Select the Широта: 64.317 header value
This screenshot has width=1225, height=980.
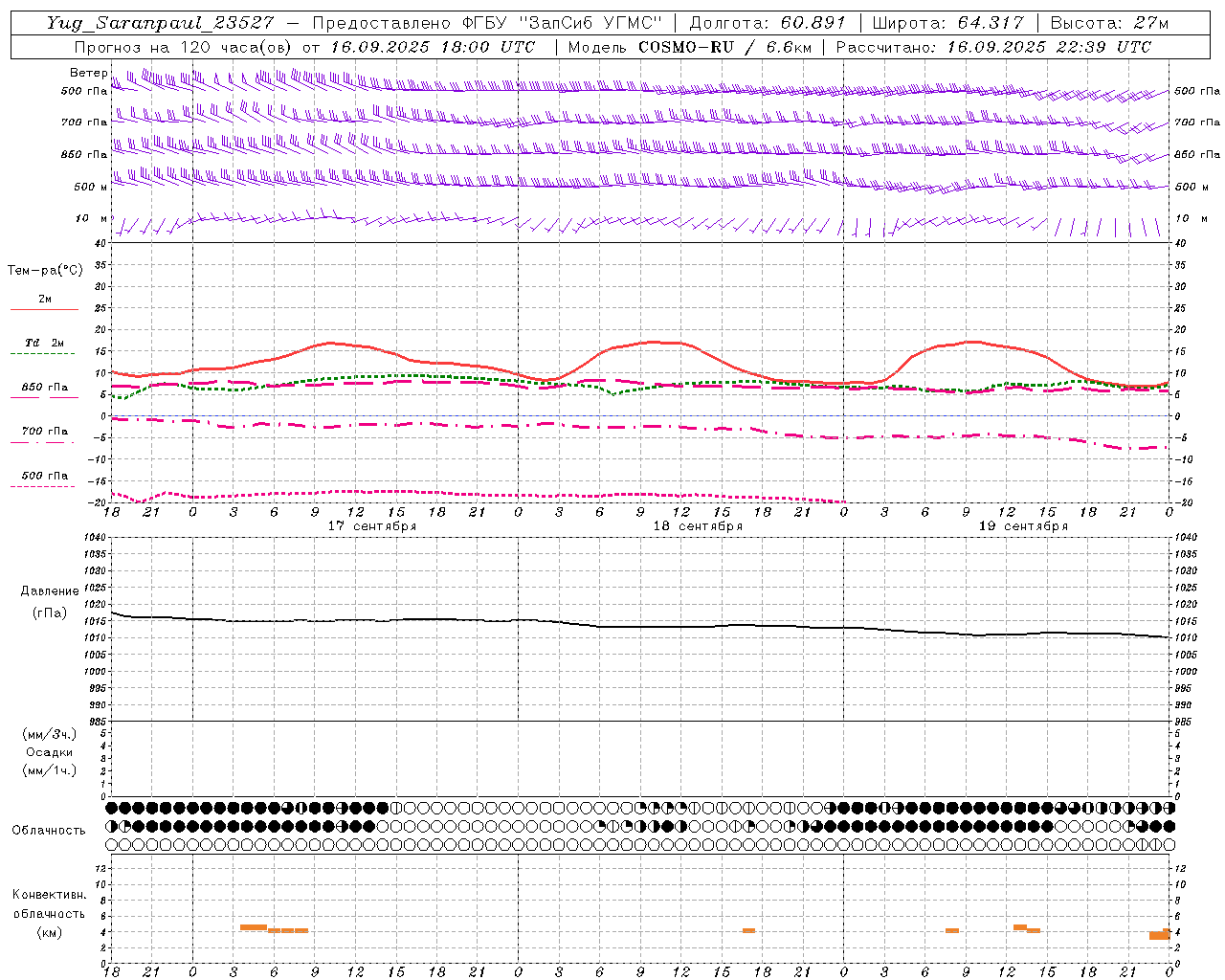pyautogui.click(x=948, y=23)
